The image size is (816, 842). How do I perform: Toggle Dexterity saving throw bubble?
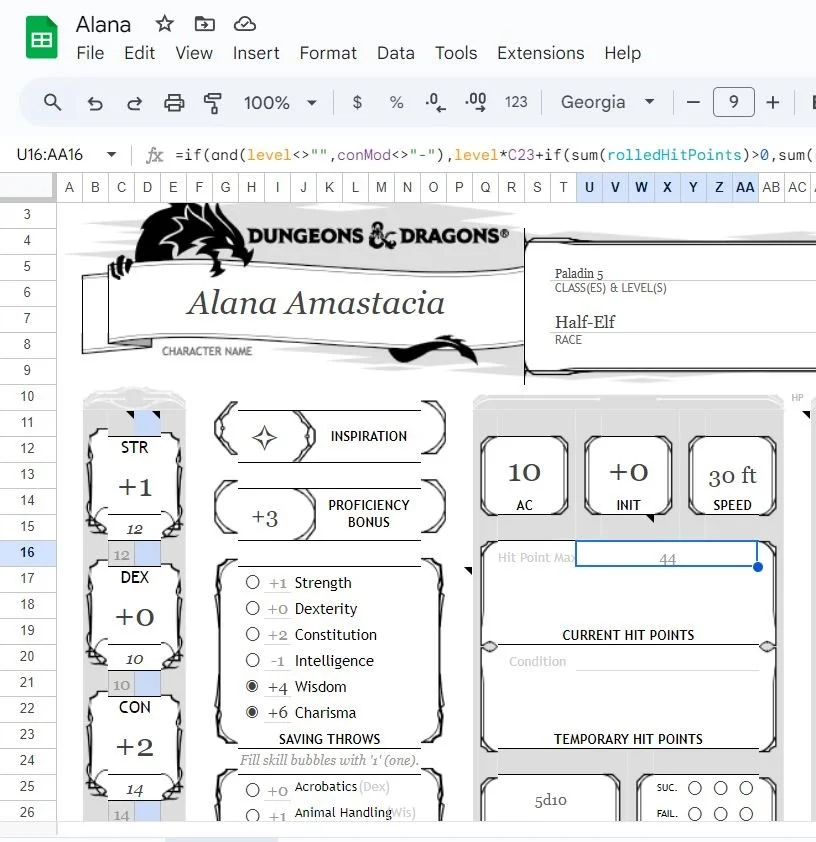[252, 608]
